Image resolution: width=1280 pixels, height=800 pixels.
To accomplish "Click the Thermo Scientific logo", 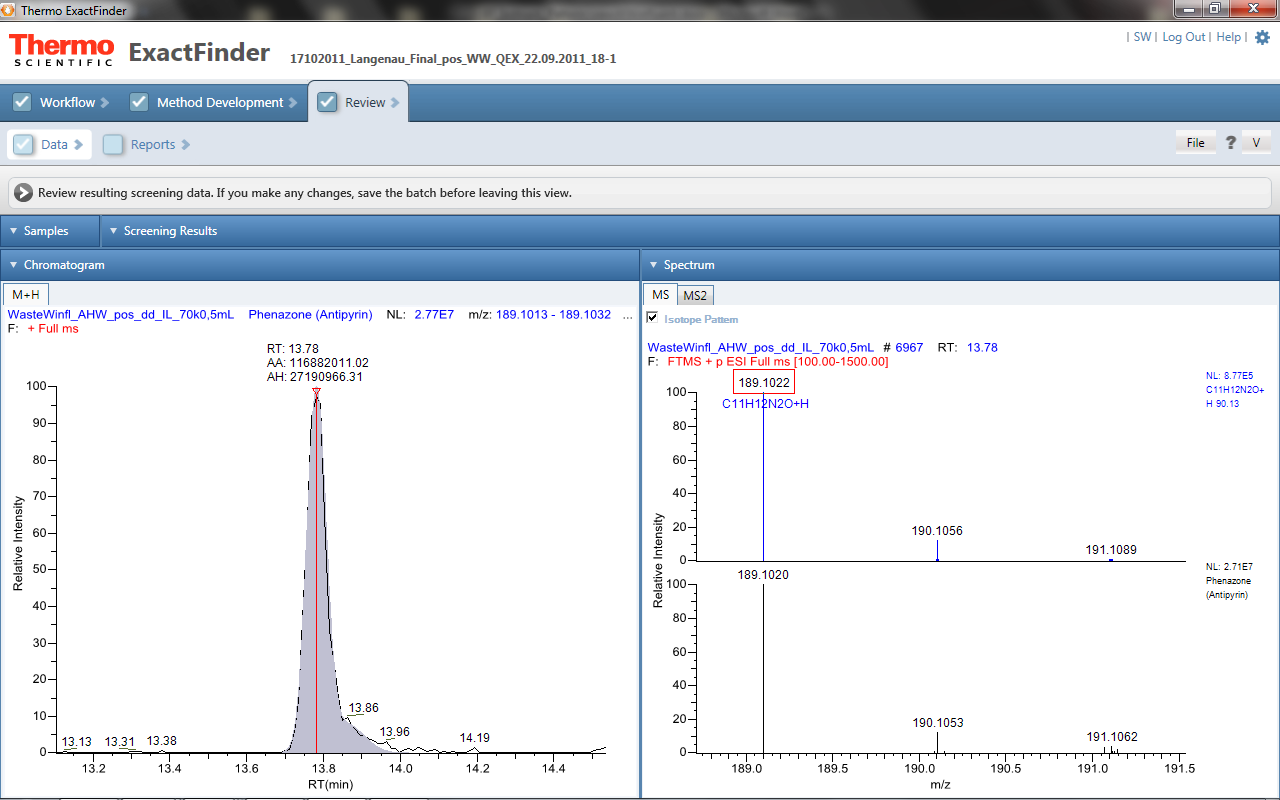I will (63, 50).
